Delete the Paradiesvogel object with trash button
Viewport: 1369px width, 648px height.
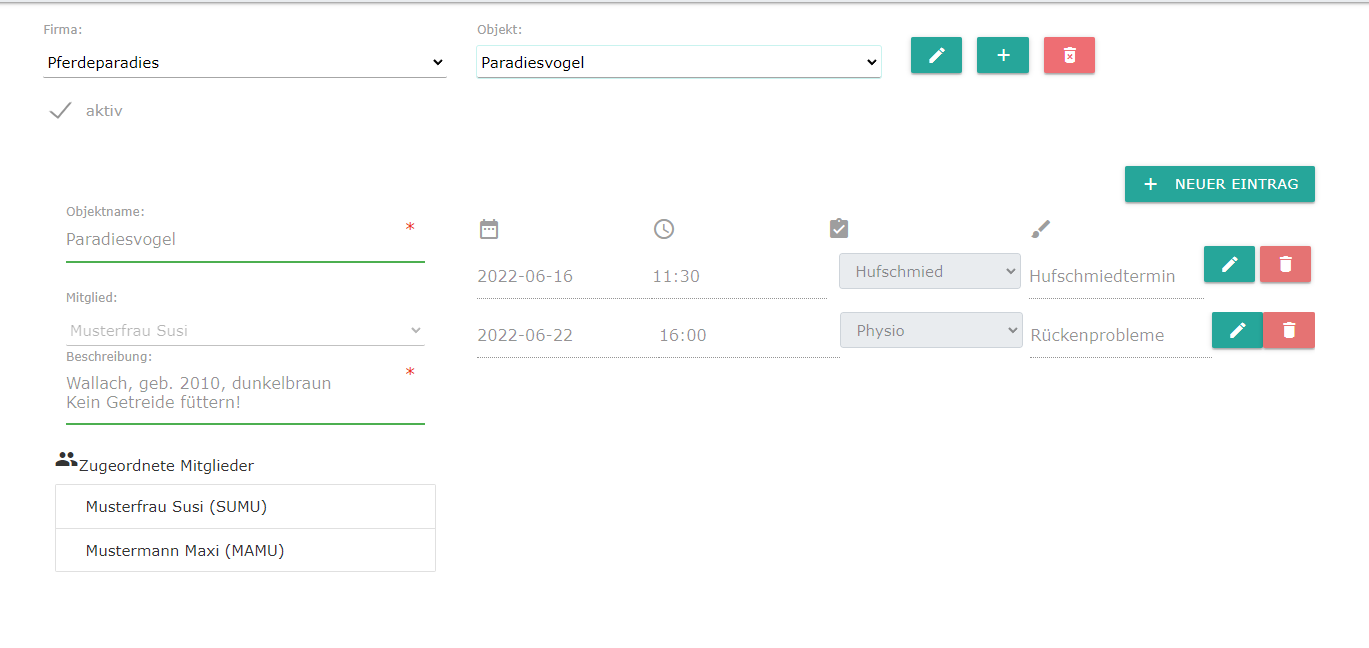[x=1069, y=56]
